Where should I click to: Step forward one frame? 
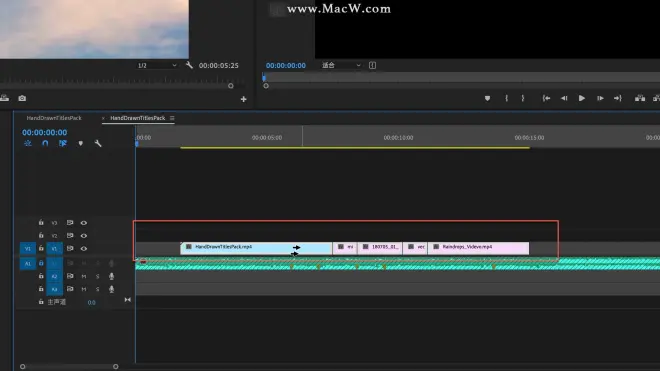(x=600, y=98)
